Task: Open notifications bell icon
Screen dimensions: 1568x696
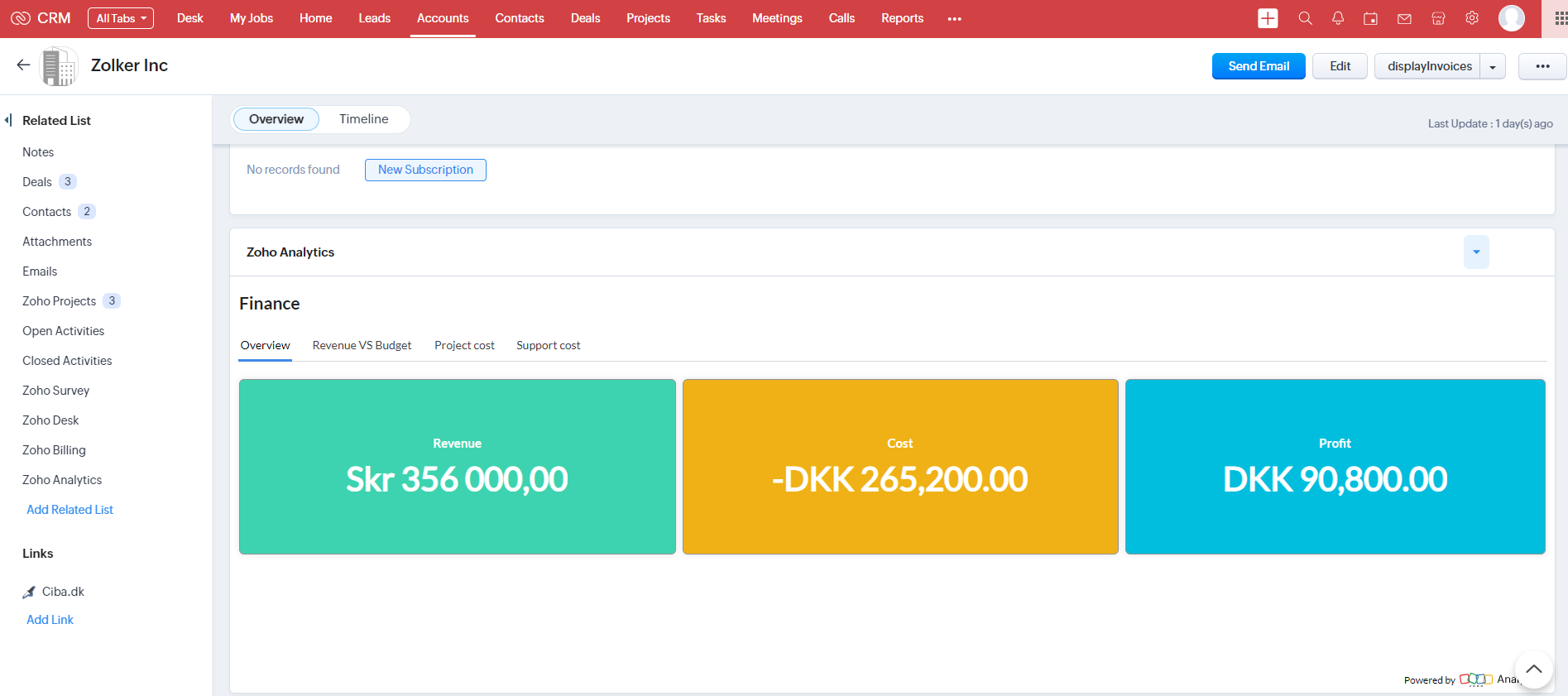Action: click(x=1338, y=18)
